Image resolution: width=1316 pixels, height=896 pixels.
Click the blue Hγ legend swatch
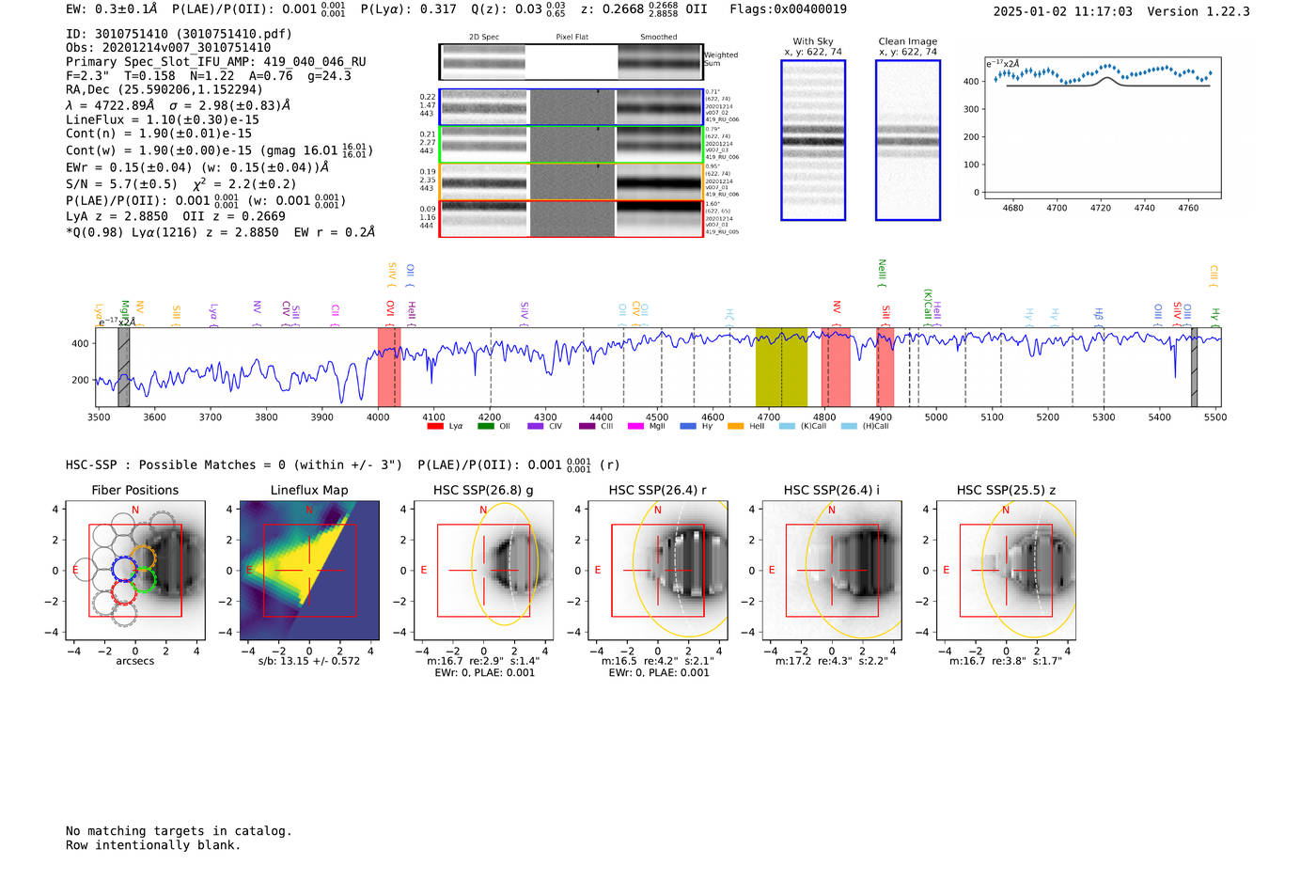pyautogui.click(x=688, y=426)
